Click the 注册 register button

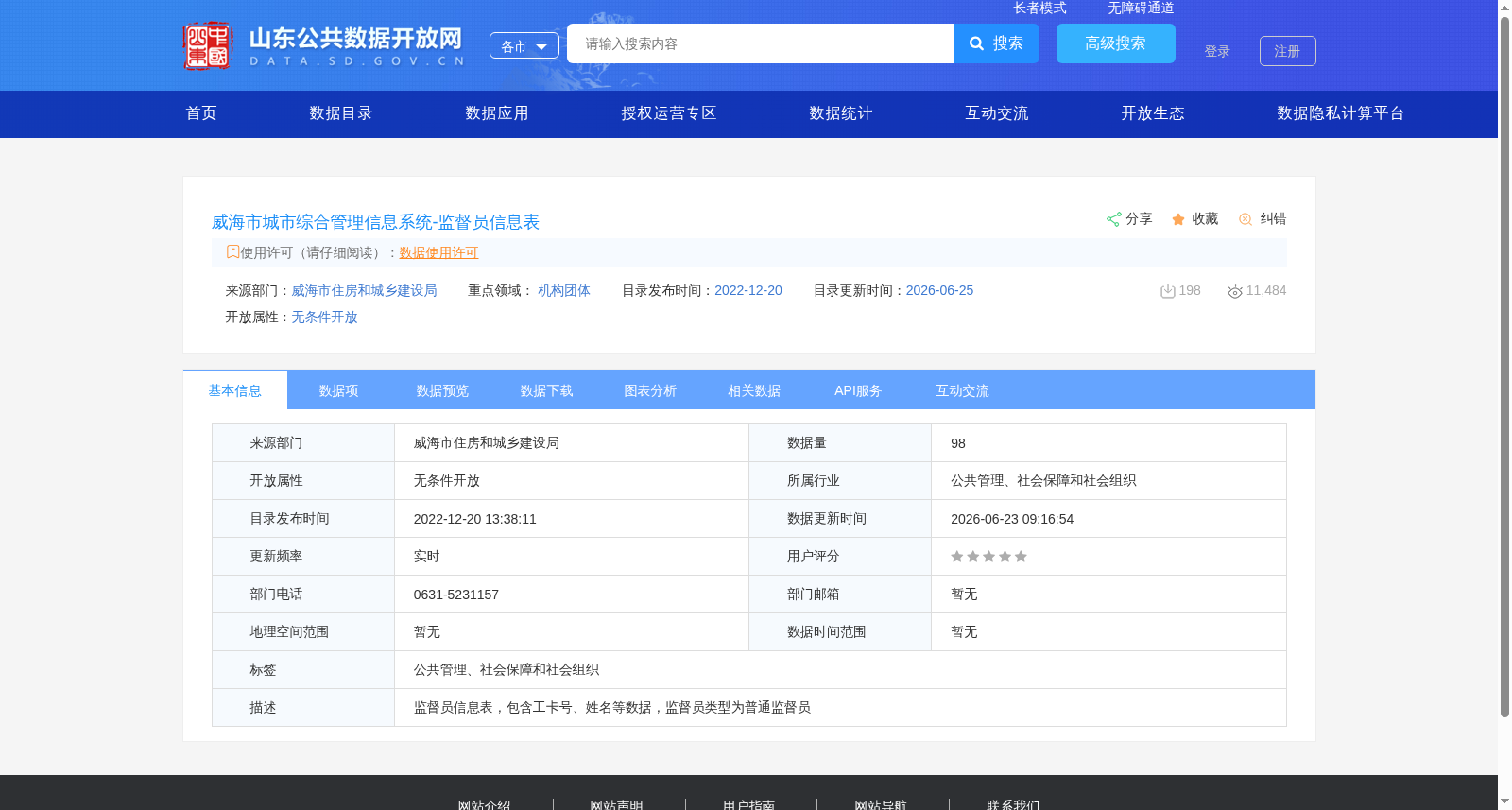[1288, 51]
